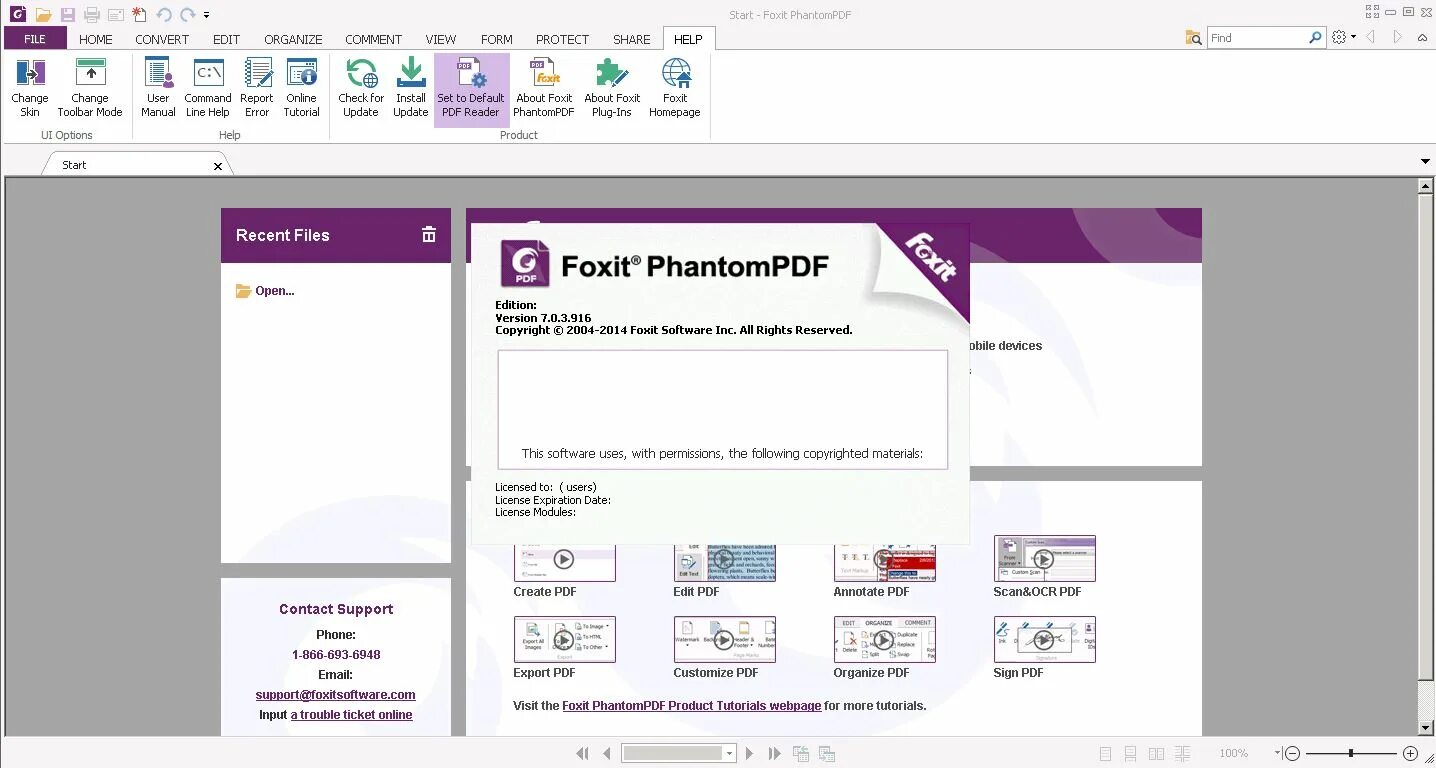Image resolution: width=1436 pixels, height=768 pixels.
Task: Click the vertical scrollbar down arrow
Action: (x=1426, y=729)
